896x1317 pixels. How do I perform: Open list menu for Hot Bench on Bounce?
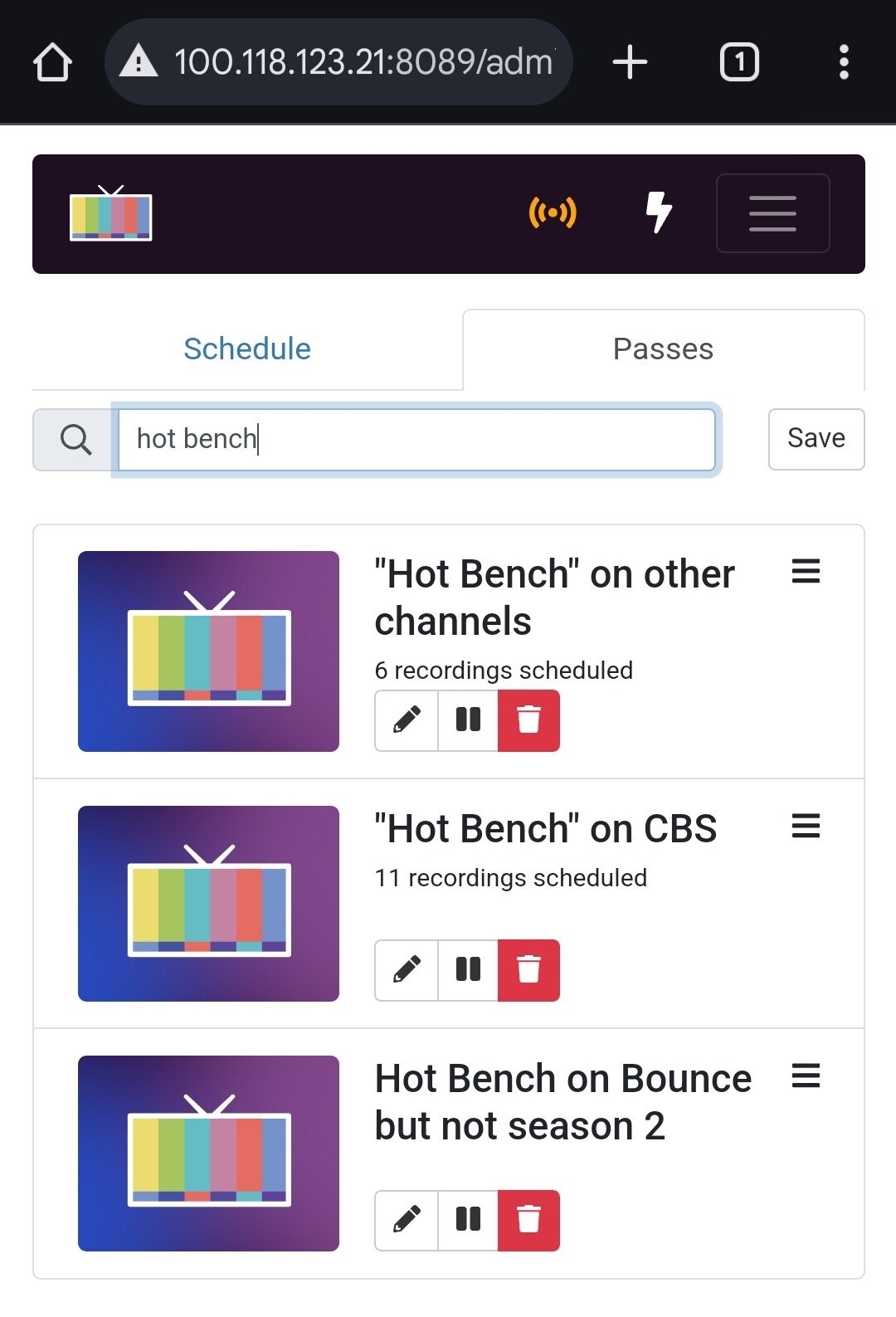click(806, 1076)
